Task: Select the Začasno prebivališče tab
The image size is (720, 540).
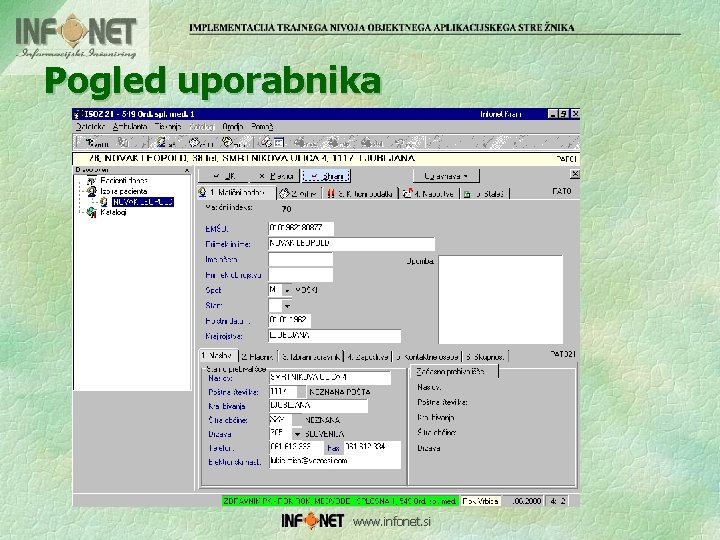Action: click(453, 371)
